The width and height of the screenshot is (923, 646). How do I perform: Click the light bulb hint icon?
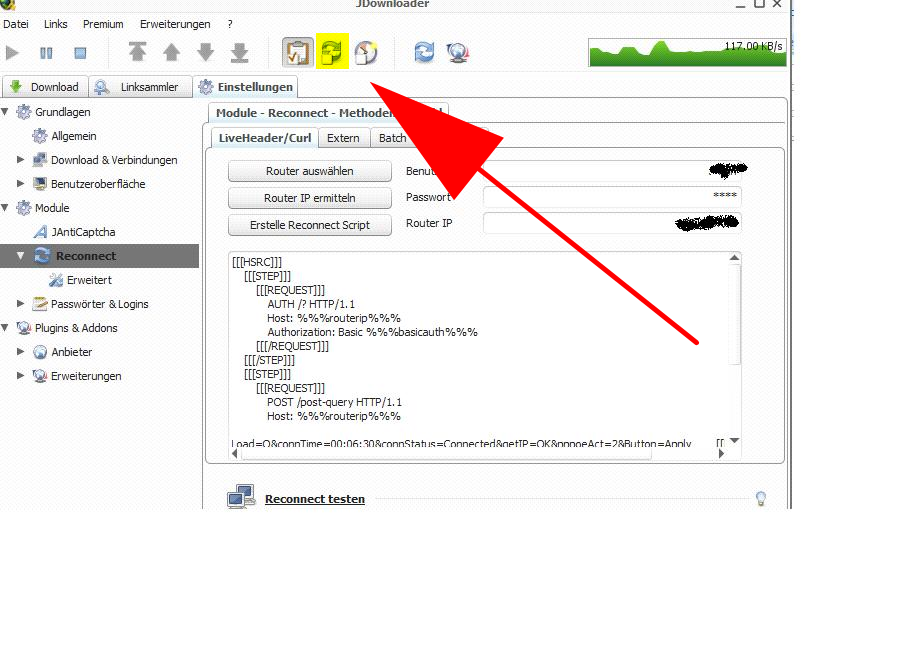(761, 499)
